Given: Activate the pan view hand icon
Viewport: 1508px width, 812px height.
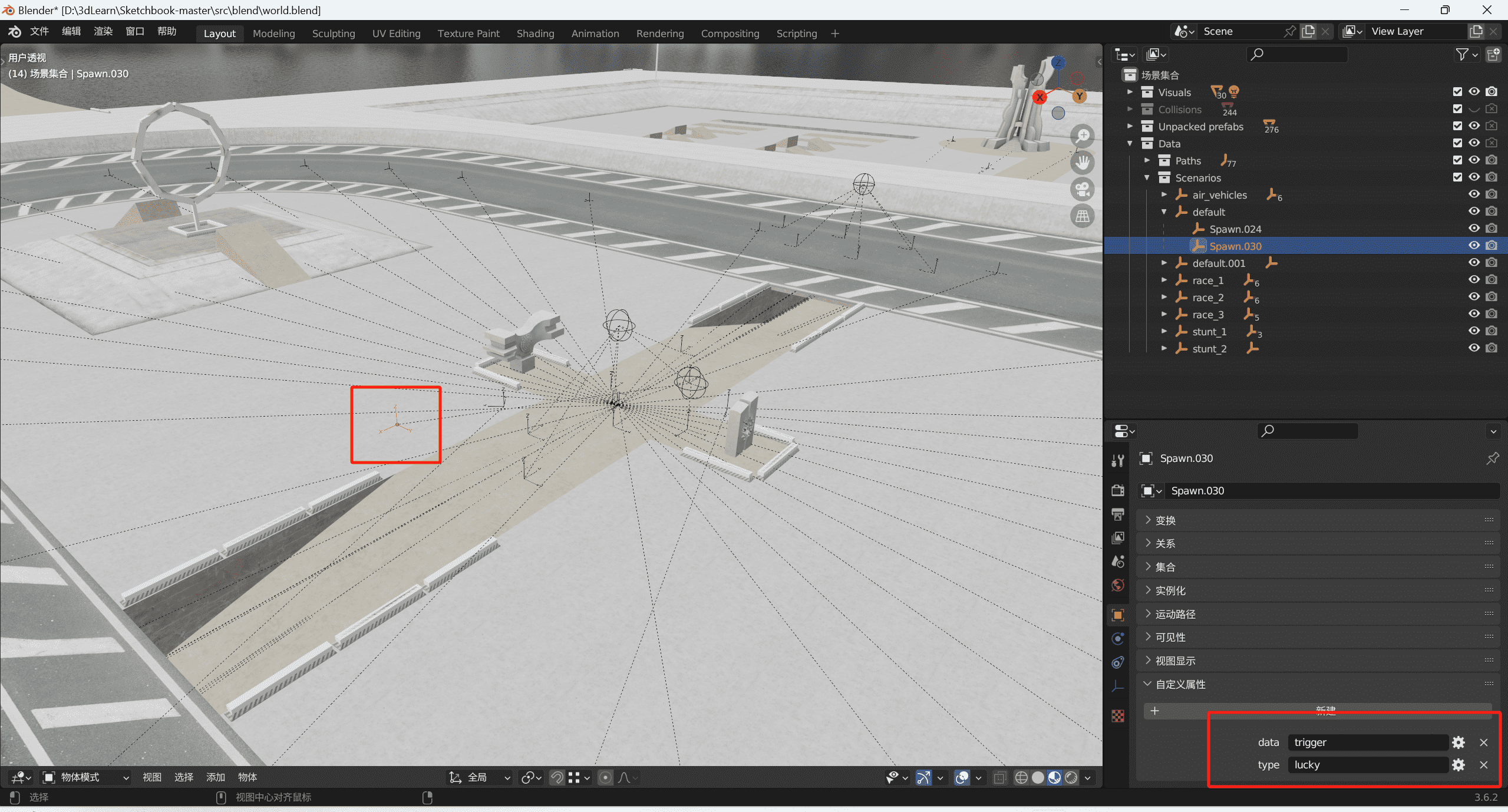Looking at the screenshot, I should pyautogui.click(x=1083, y=163).
